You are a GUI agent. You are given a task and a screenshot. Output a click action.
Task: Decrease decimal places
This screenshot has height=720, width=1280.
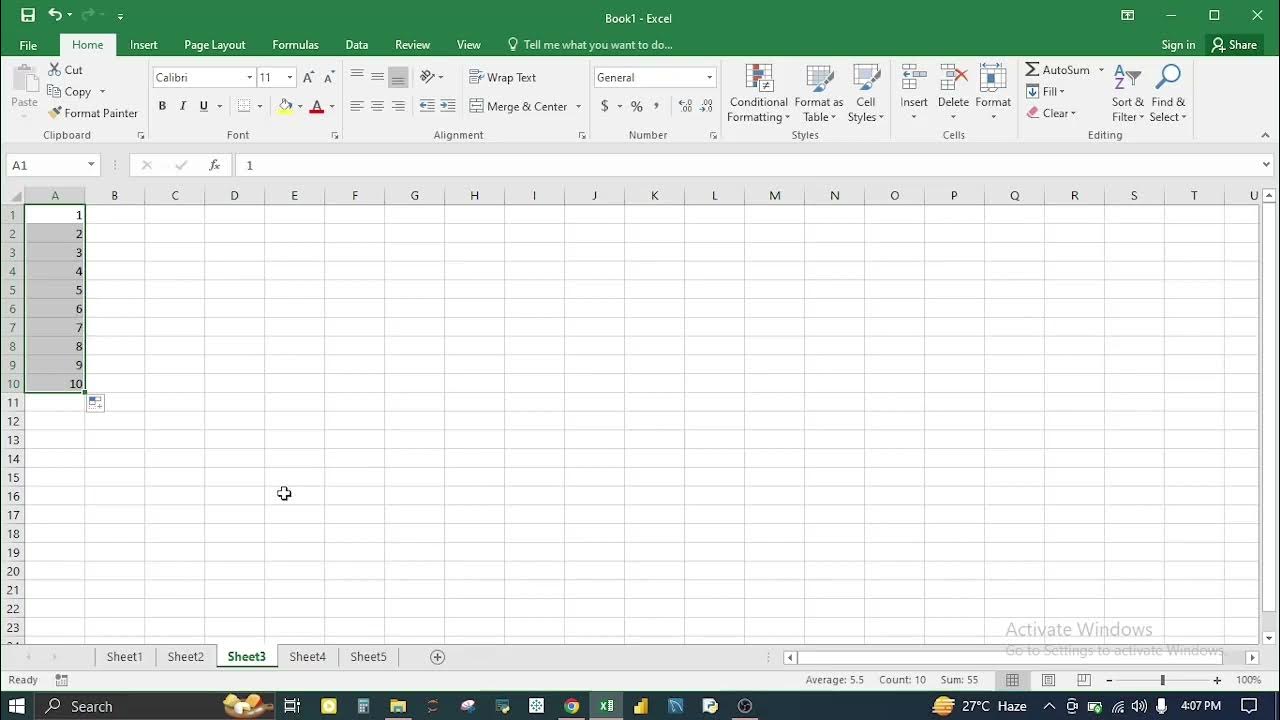point(706,106)
